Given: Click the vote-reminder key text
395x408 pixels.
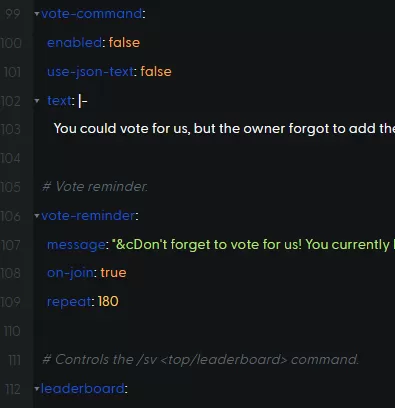Looking at the screenshot, I should (88, 216).
